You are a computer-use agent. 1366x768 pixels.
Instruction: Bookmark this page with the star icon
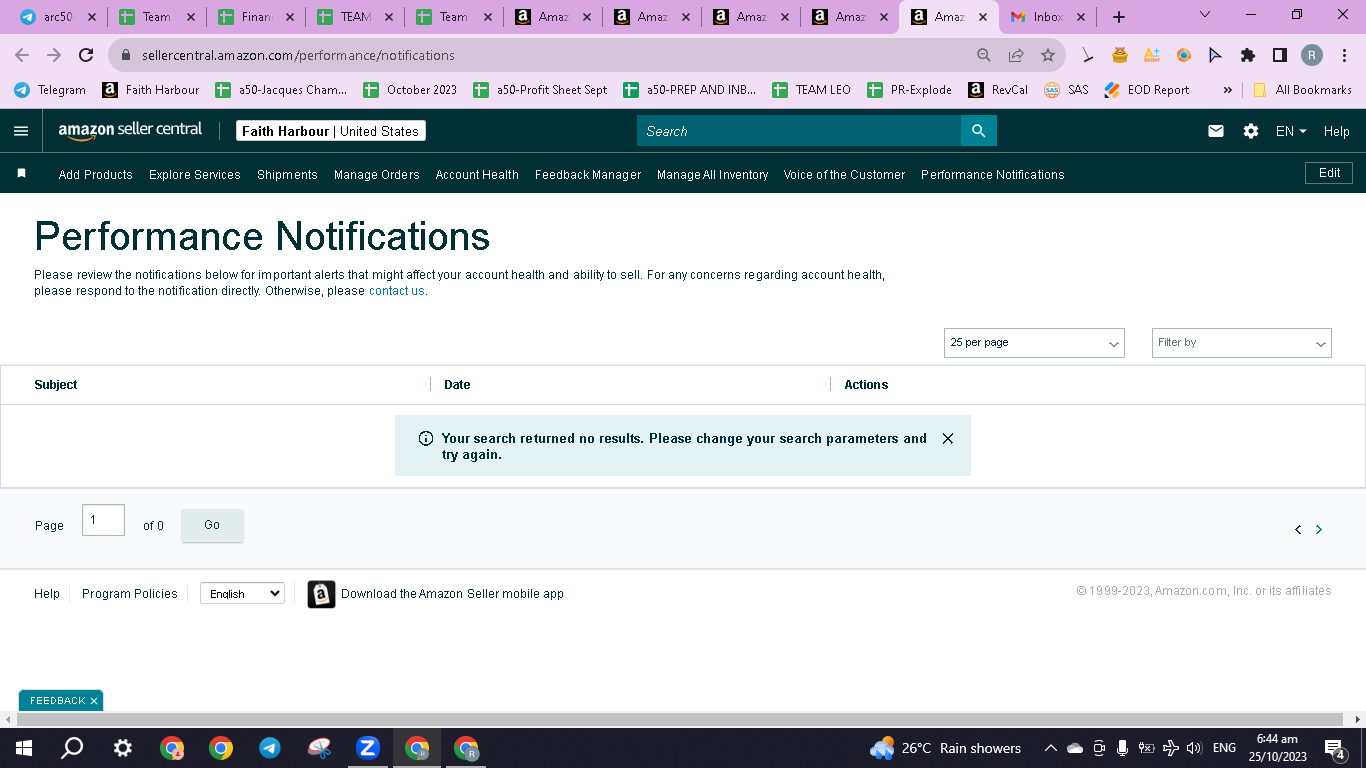[1048, 56]
